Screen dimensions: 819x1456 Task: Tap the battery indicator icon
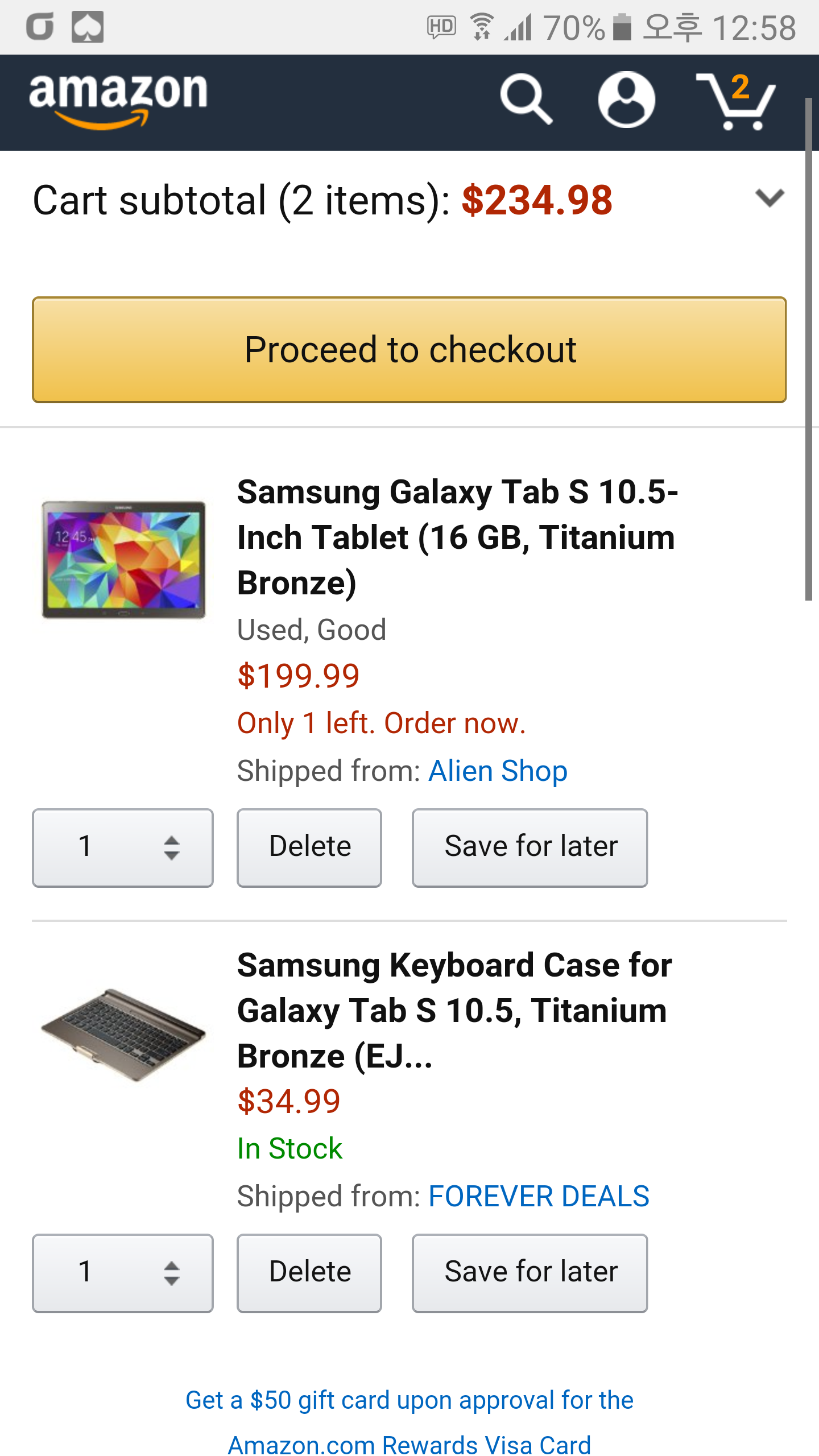tap(622, 27)
